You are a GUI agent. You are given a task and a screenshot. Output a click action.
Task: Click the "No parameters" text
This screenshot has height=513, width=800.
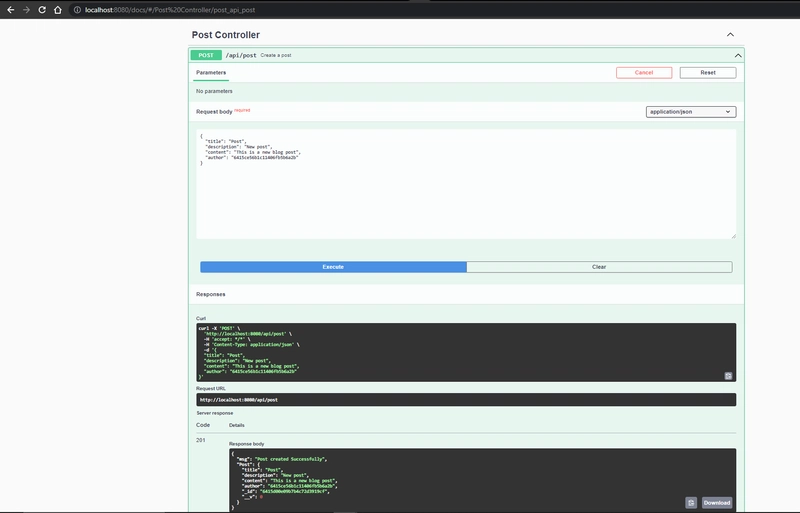[x=214, y=91]
